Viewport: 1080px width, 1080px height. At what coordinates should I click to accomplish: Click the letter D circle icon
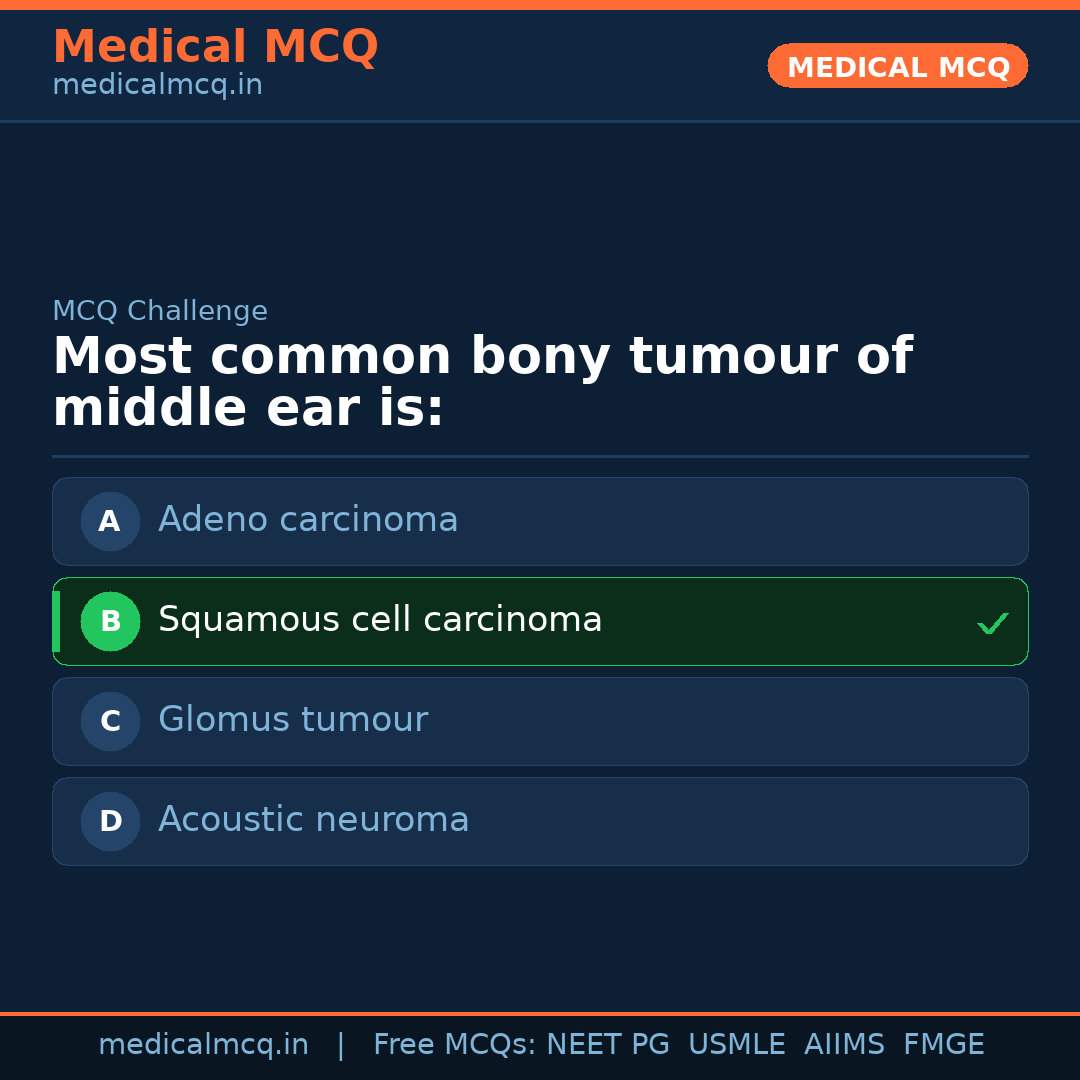coord(110,821)
